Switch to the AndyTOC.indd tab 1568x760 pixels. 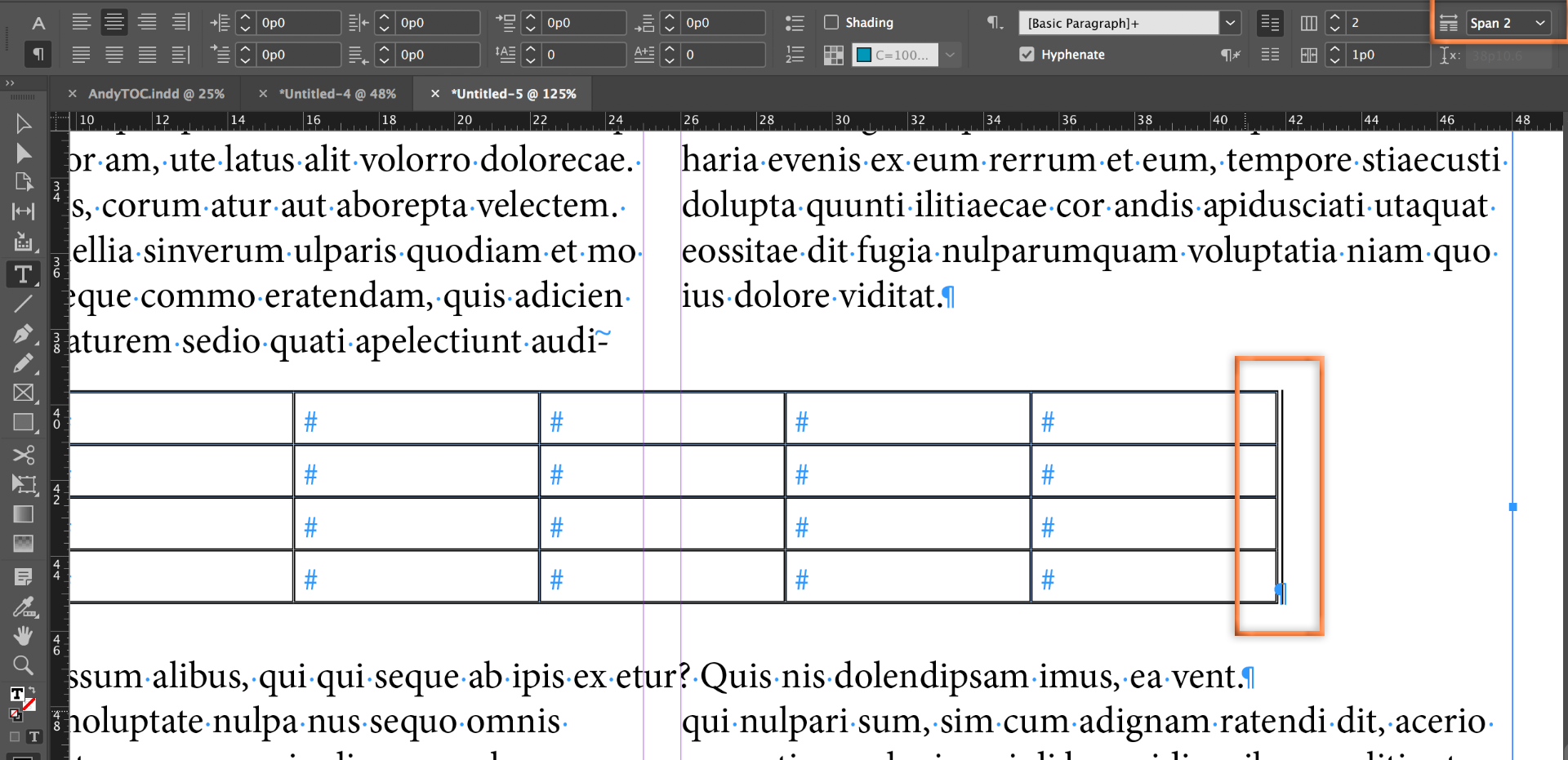click(x=155, y=94)
